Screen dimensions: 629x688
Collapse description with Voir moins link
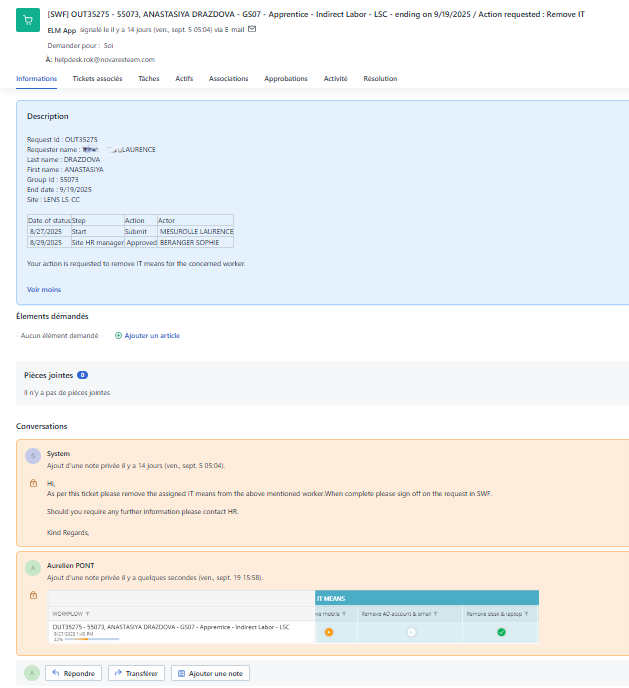[44, 290]
